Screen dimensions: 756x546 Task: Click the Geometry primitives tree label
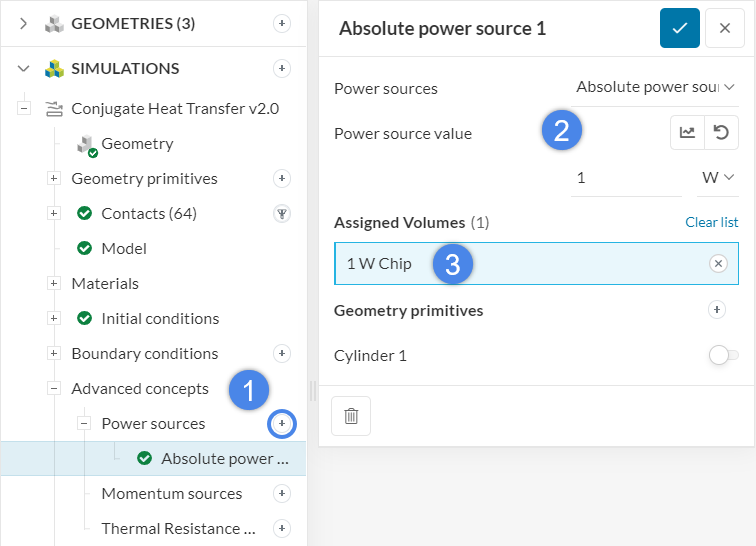144,178
